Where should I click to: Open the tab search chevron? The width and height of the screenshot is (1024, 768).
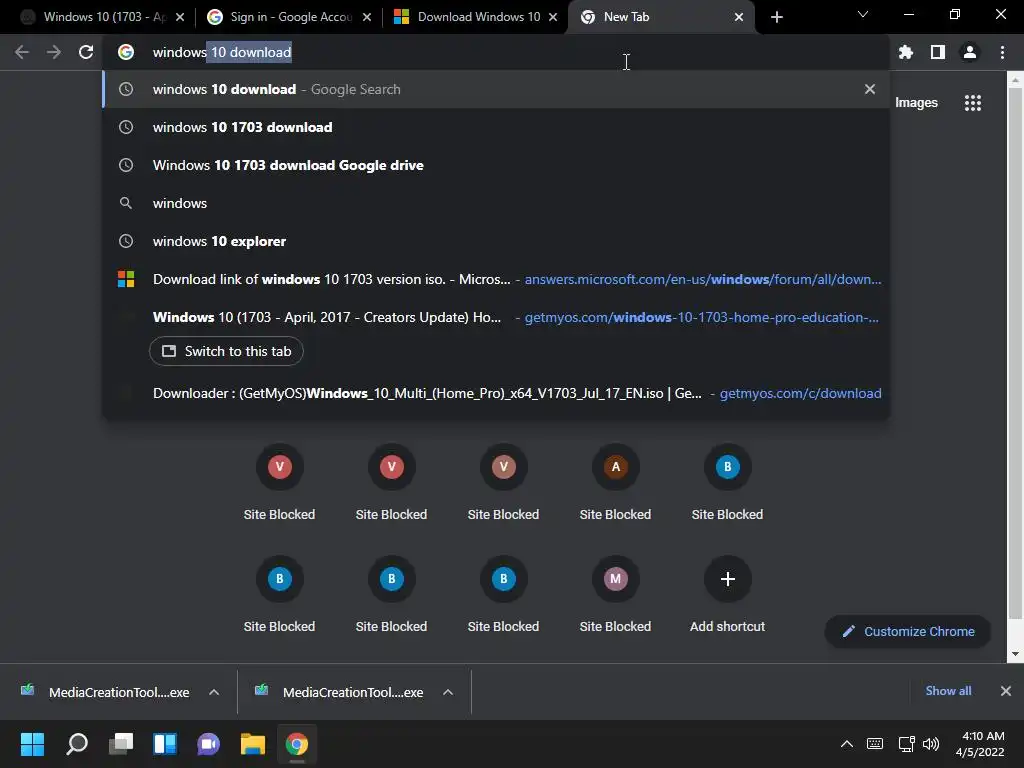(863, 14)
